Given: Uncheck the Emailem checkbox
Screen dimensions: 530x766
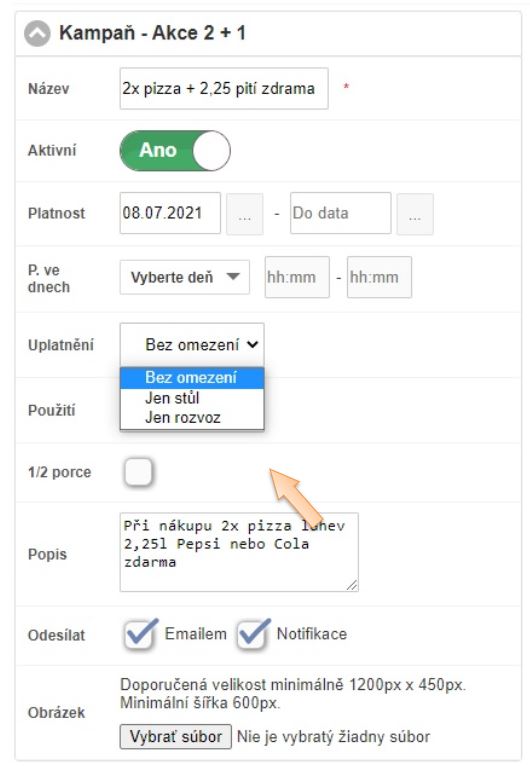Looking at the screenshot, I should click(x=139, y=635).
